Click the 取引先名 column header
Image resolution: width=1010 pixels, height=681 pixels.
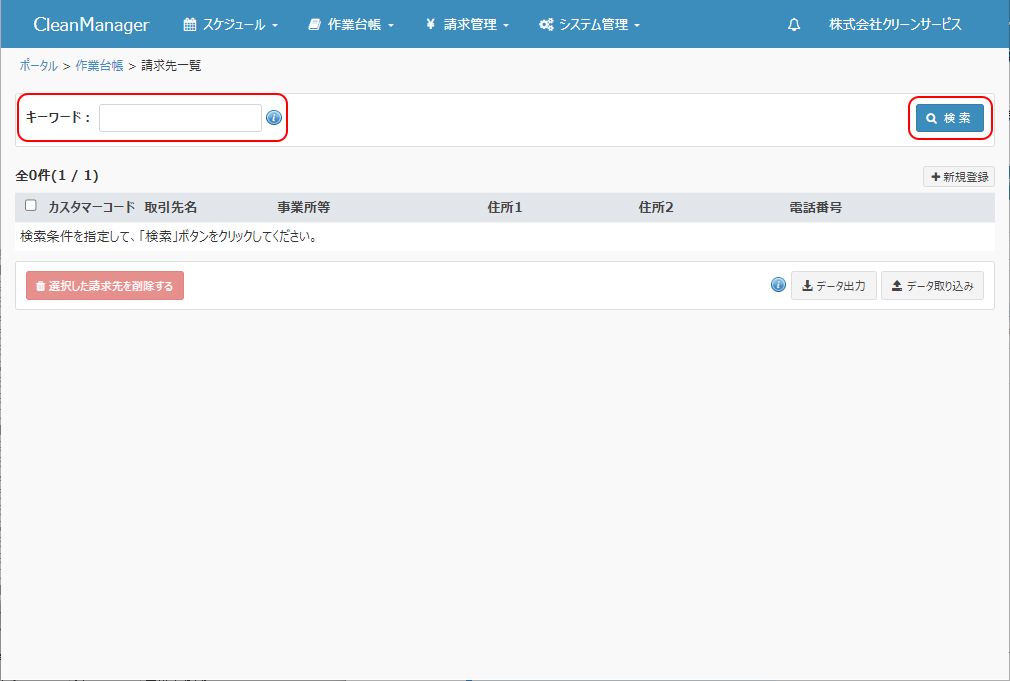171,207
